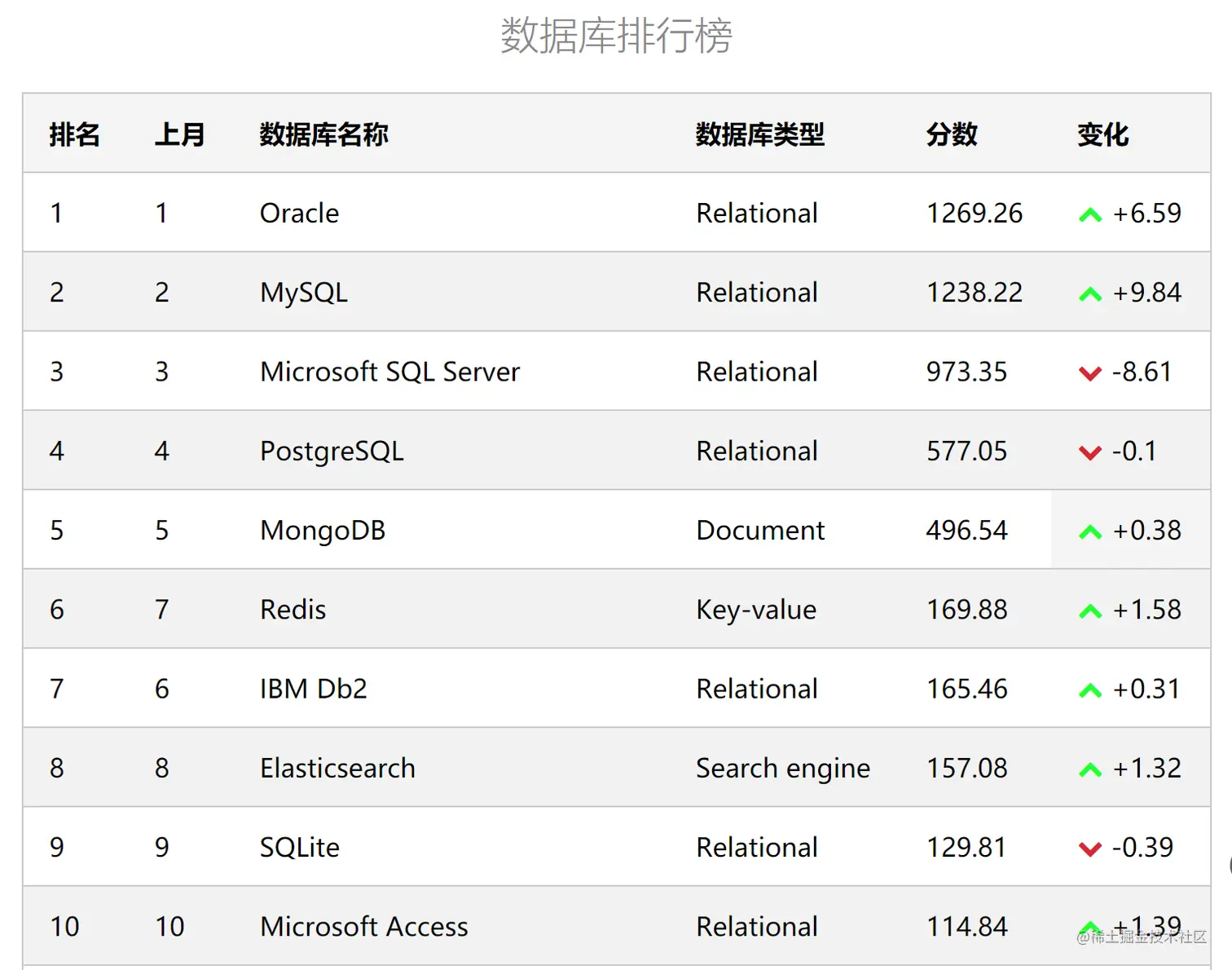Screen dimensions: 1232x970
Task: Click last month rank 6 in IBM Db2 row
Action: coord(161,689)
